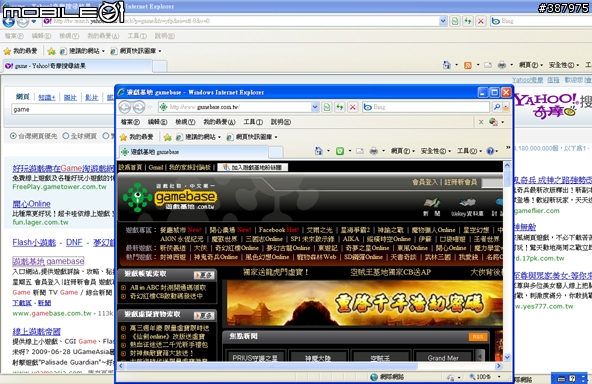Click the Home icon in Yahoo window command bar
Screen dimensions: 592x384
click(x=447, y=65)
